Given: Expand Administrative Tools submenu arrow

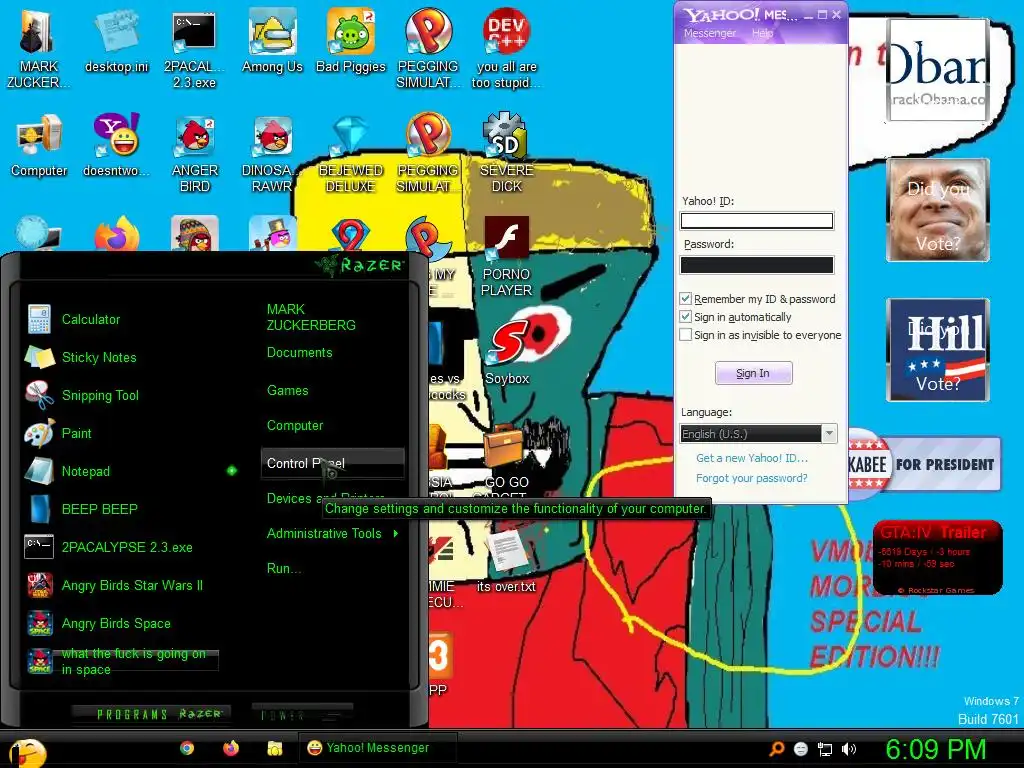Looking at the screenshot, I should [396, 534].
